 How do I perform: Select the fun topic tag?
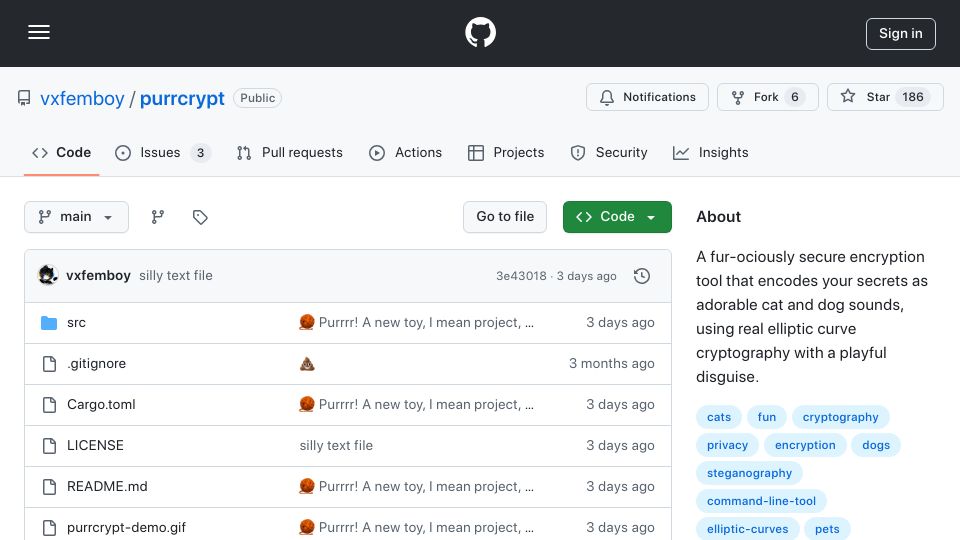(767, 417)
